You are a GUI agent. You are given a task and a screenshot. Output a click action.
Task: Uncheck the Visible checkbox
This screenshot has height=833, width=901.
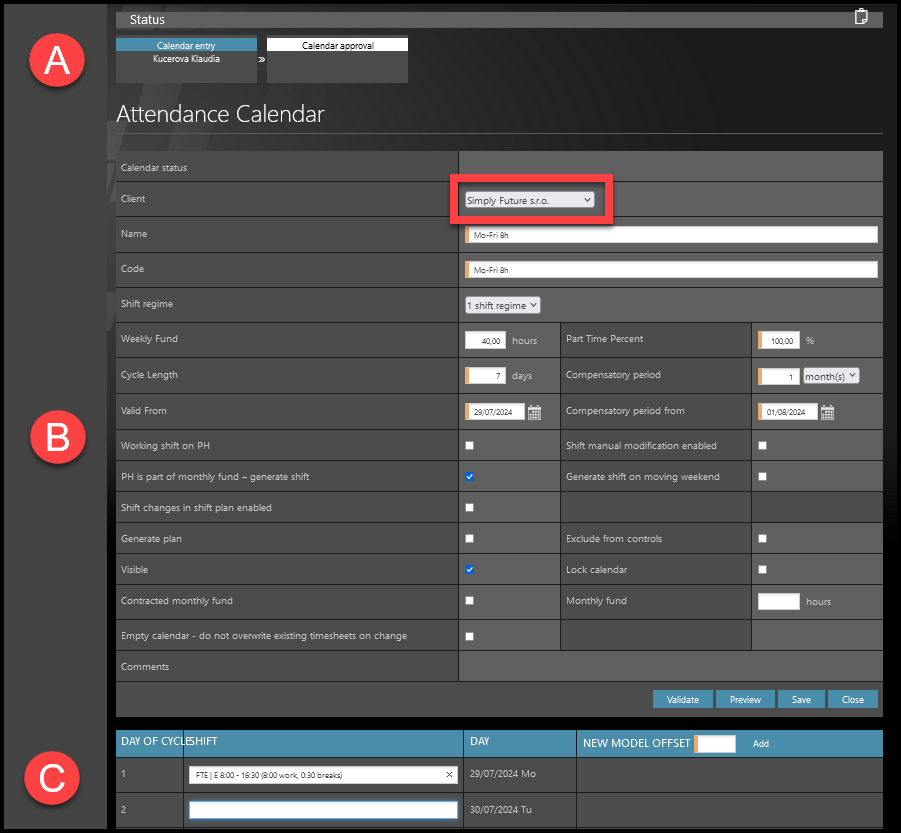click(x=469, y=569)
